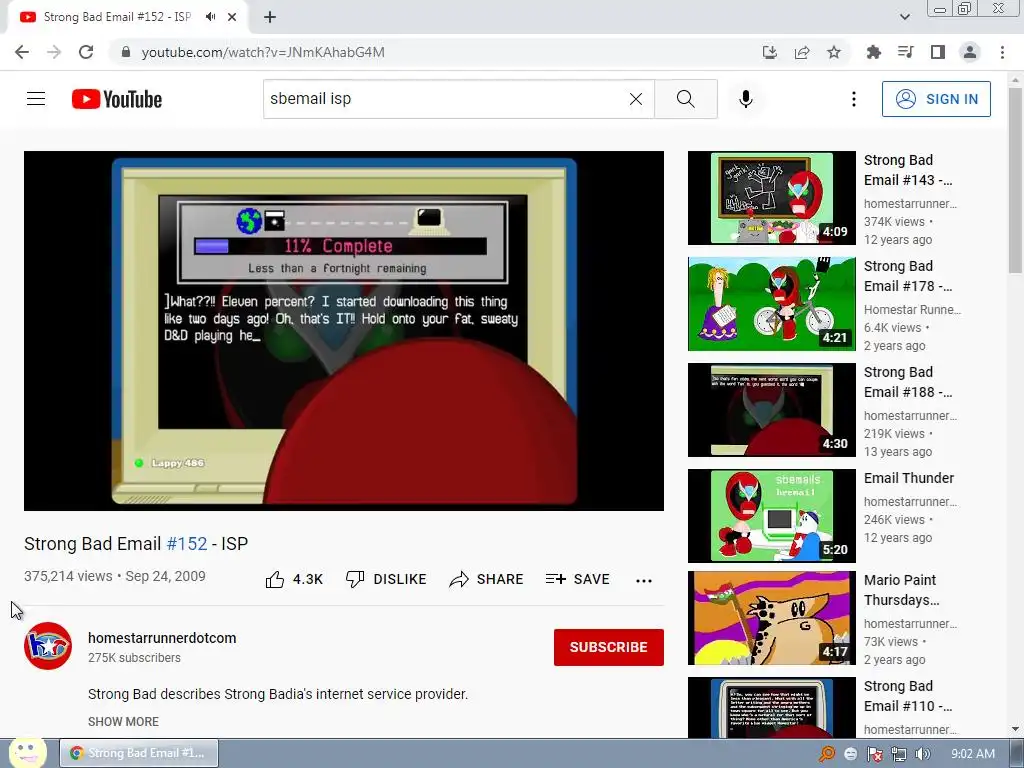Viewport: 1024px width, 768px height.
Task: Go back with browser back arrow
Action: [22, 52]
